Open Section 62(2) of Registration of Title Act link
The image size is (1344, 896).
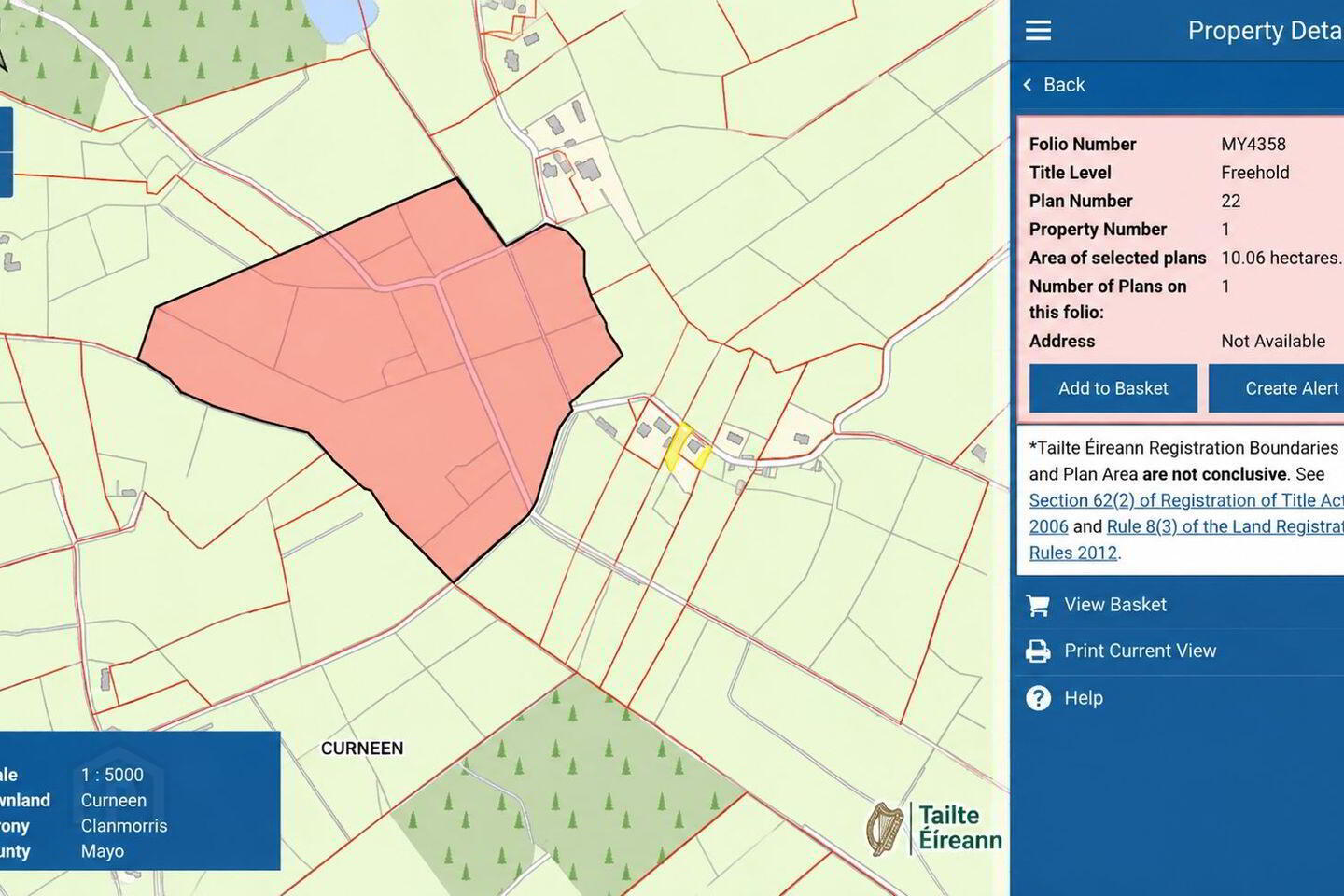pos(1185,513)
